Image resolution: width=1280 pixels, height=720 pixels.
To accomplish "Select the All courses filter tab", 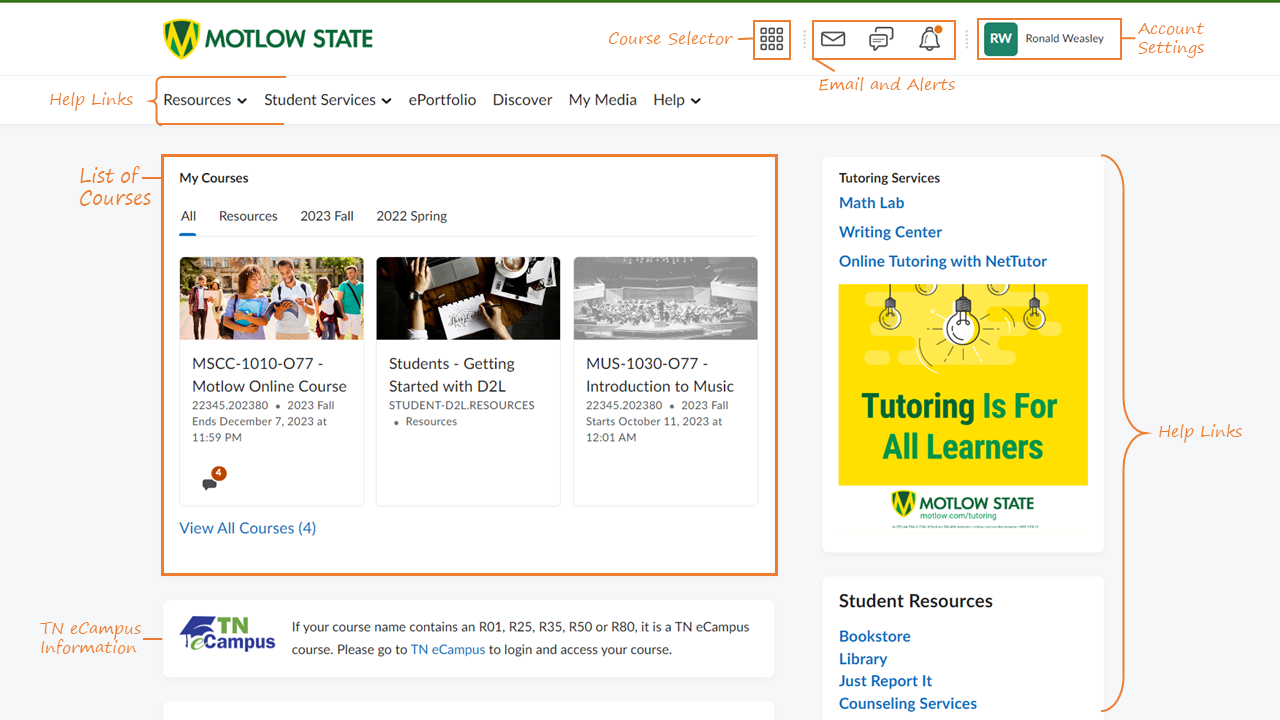I will [x=188, y=216].
